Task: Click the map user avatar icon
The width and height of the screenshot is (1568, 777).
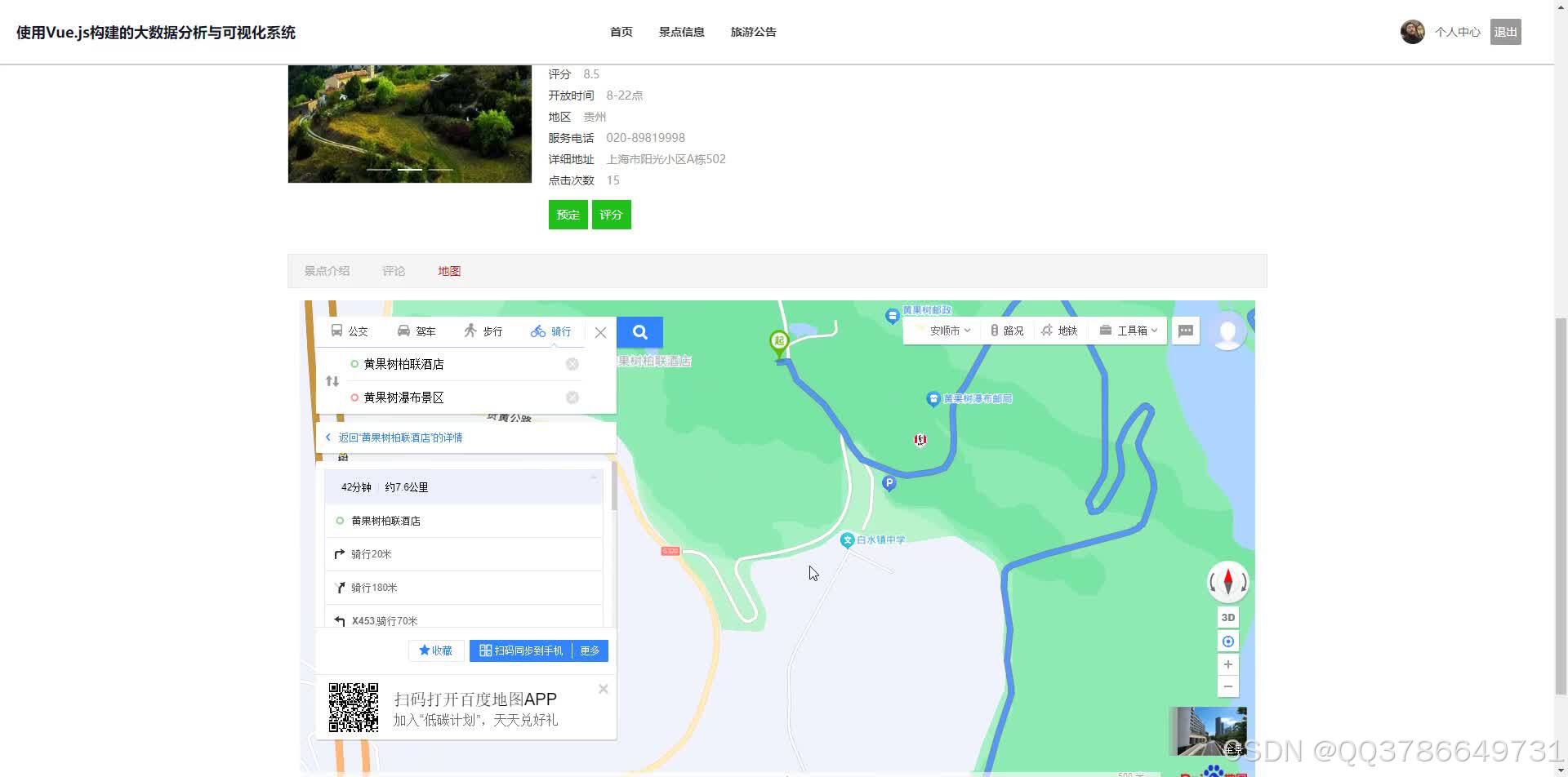Action: pos(1227,331)
